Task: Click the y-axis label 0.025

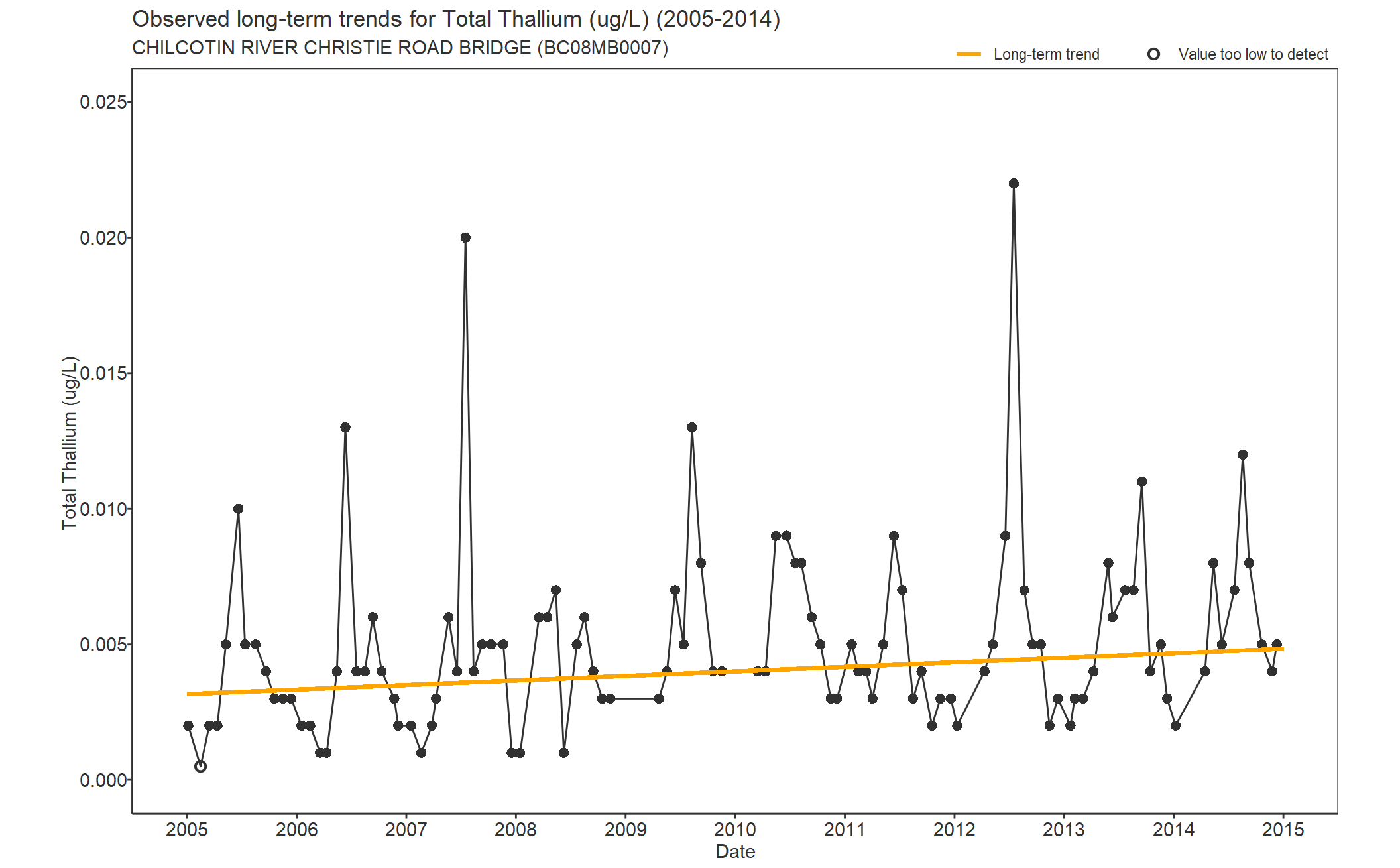Action: click(103, 102)
